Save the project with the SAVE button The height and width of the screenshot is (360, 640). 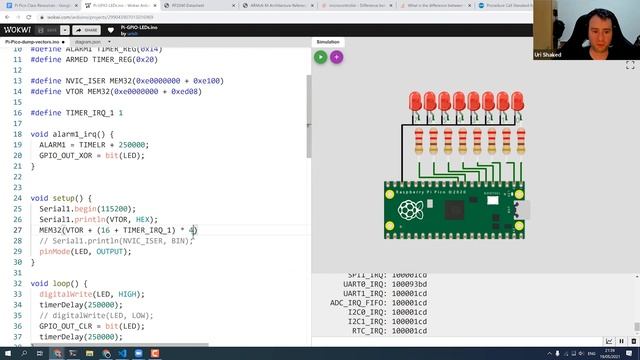(47, 30)
